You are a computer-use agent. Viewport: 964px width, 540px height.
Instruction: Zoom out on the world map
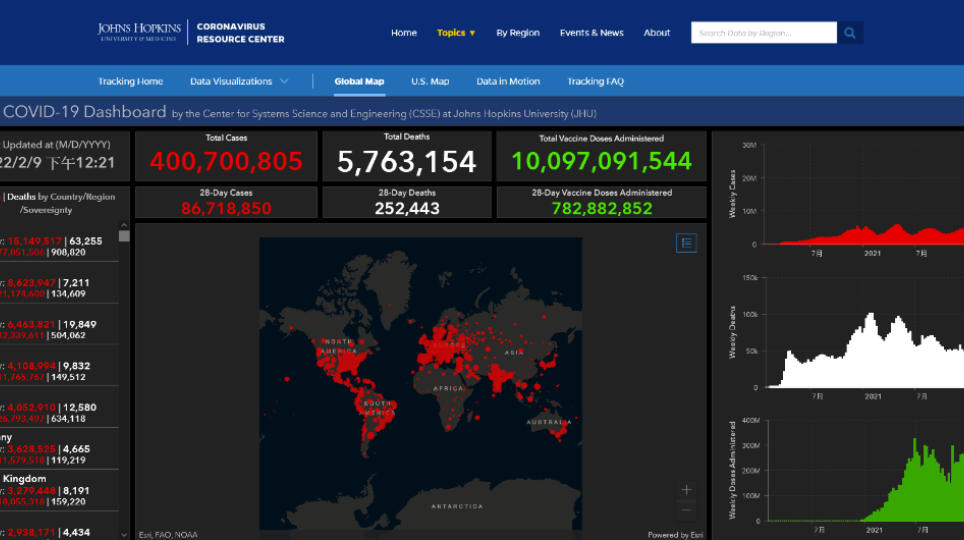pos(686,510)
